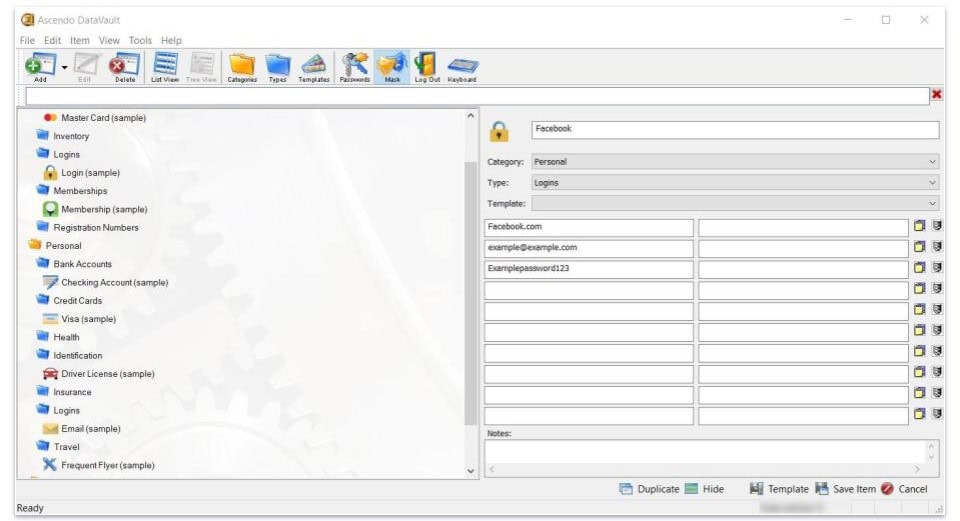This screenshot has height=521, width=960.
Task: Click the Template button at the bottom
Action: [779, 489]
